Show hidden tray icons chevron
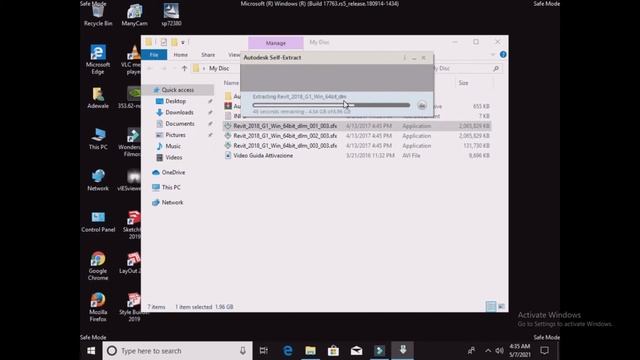The image size is (640, 360). [488, 351]
